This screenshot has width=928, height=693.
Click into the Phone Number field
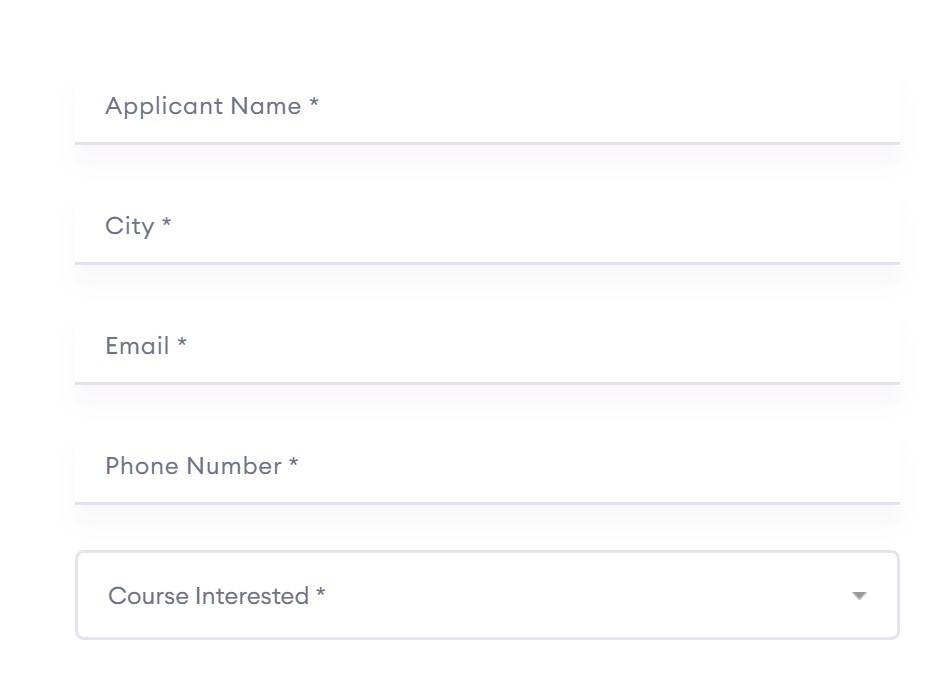click(x=487, y=467)
